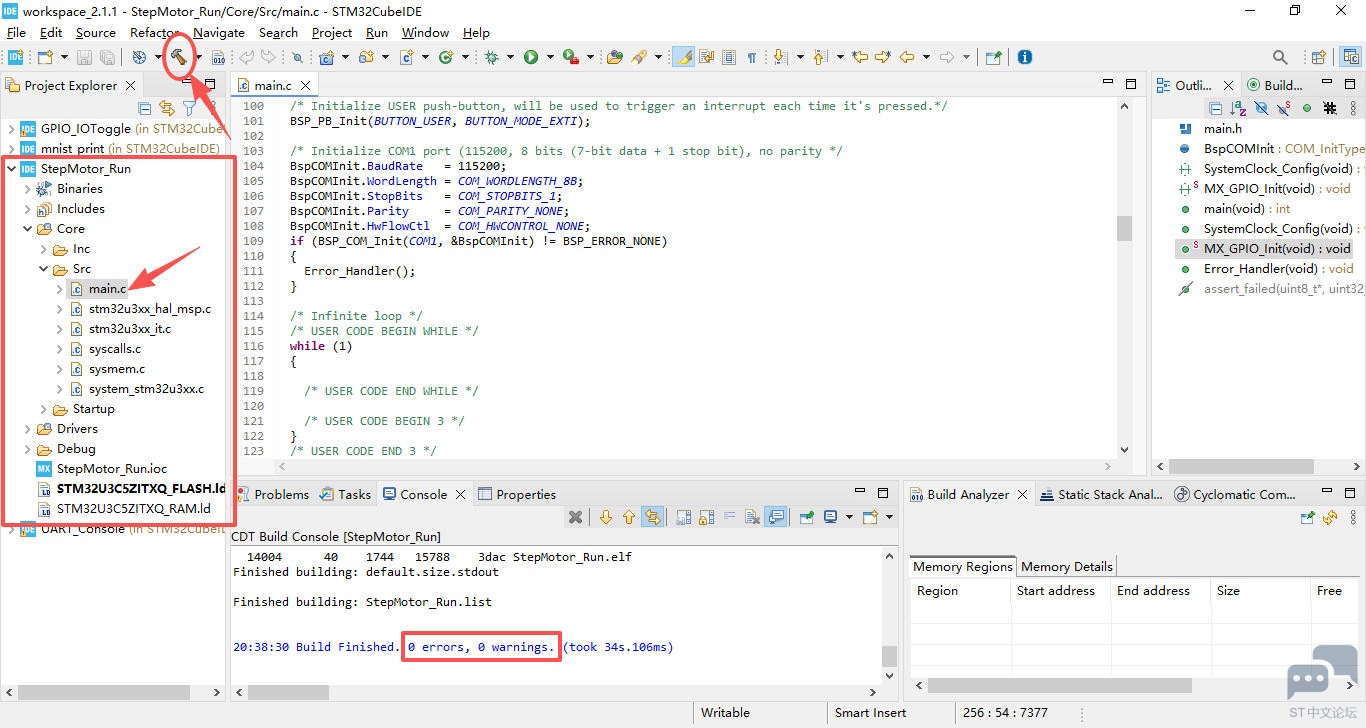Close the main.c editor tab
The image size is (1366, 728).
(305, 86)
